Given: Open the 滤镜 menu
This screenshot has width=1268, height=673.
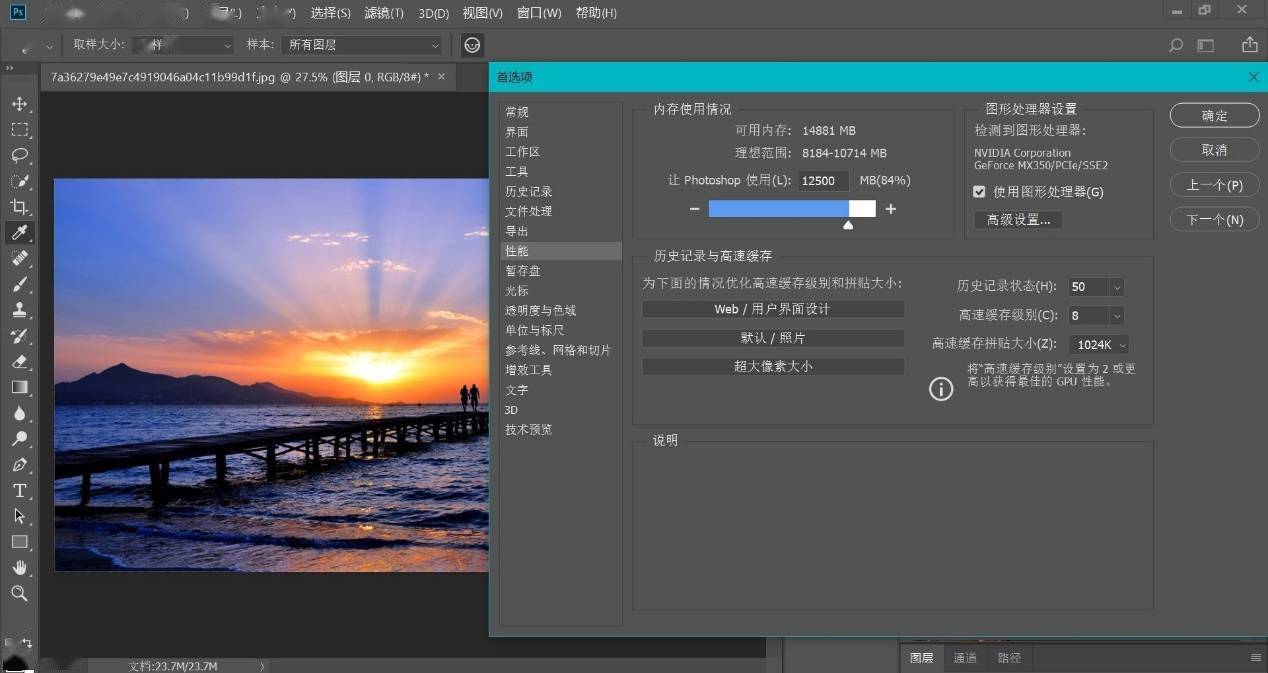Looking at the screenshot, I should [384, 13].
